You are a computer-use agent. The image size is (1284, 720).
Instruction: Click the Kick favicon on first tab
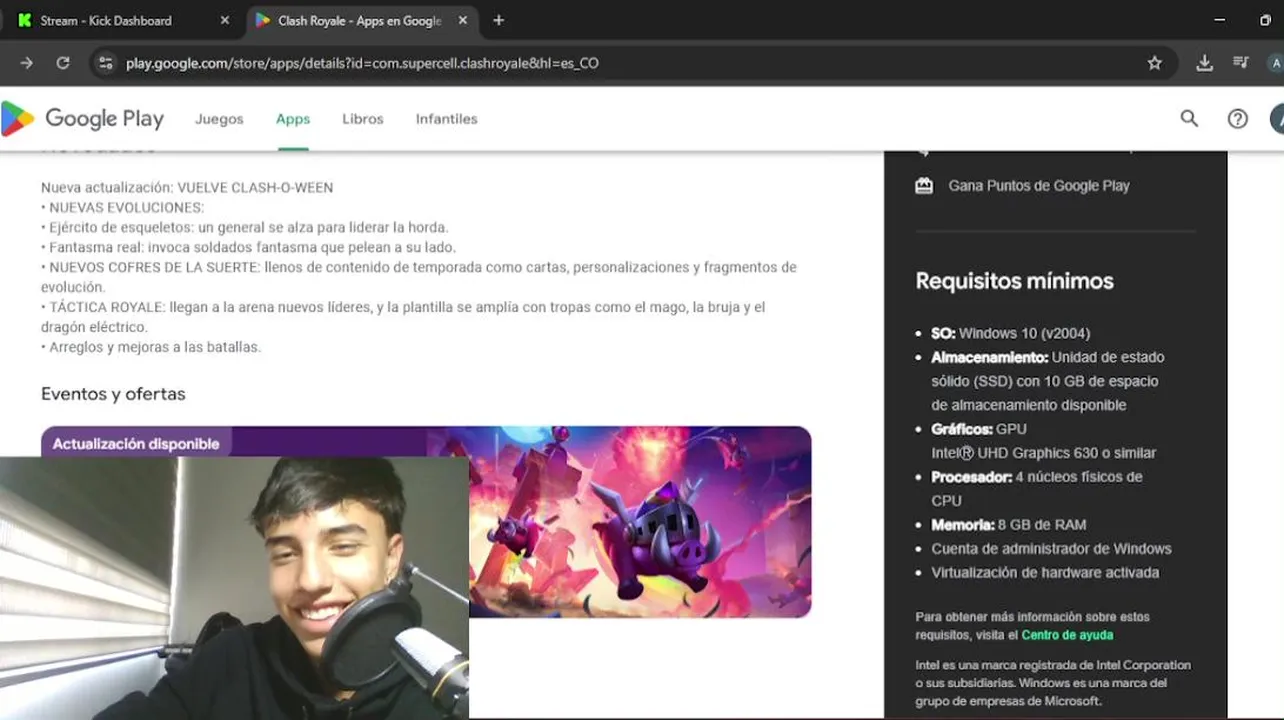[x=25, y=20]
